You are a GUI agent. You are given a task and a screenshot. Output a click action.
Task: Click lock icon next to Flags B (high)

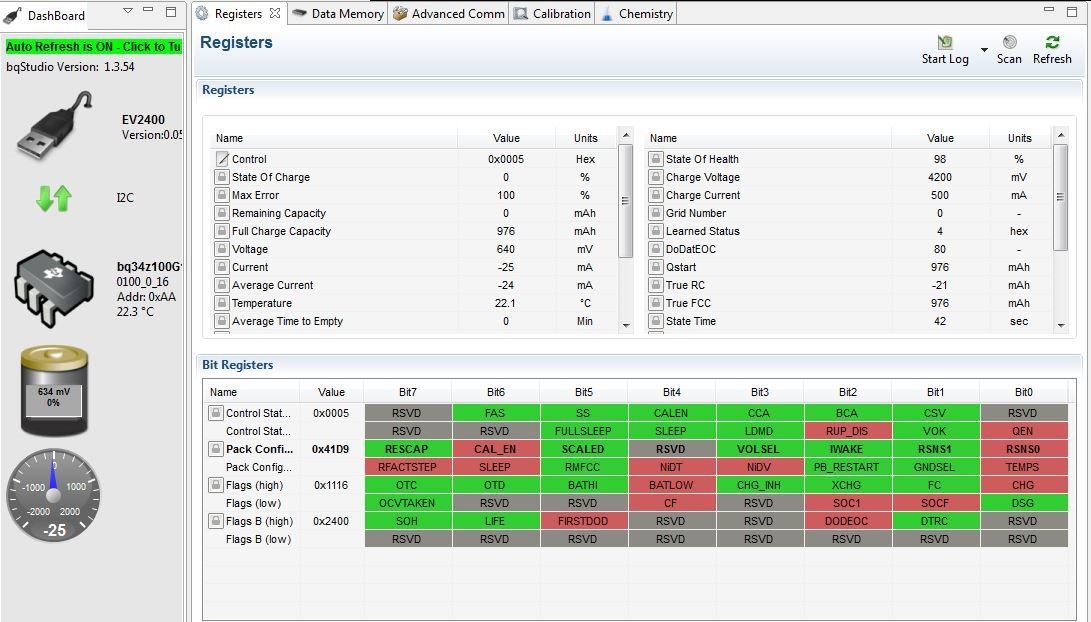[216, 521]
